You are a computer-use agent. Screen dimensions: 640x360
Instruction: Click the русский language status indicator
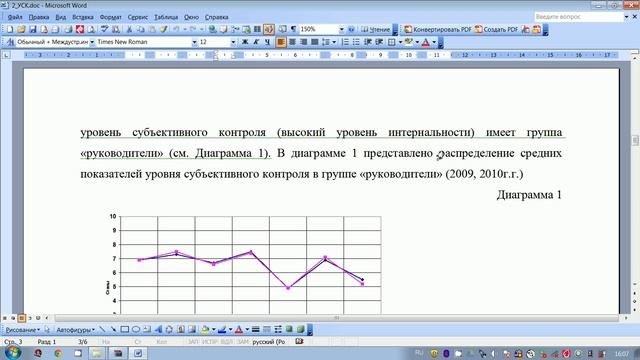(269, 342)
